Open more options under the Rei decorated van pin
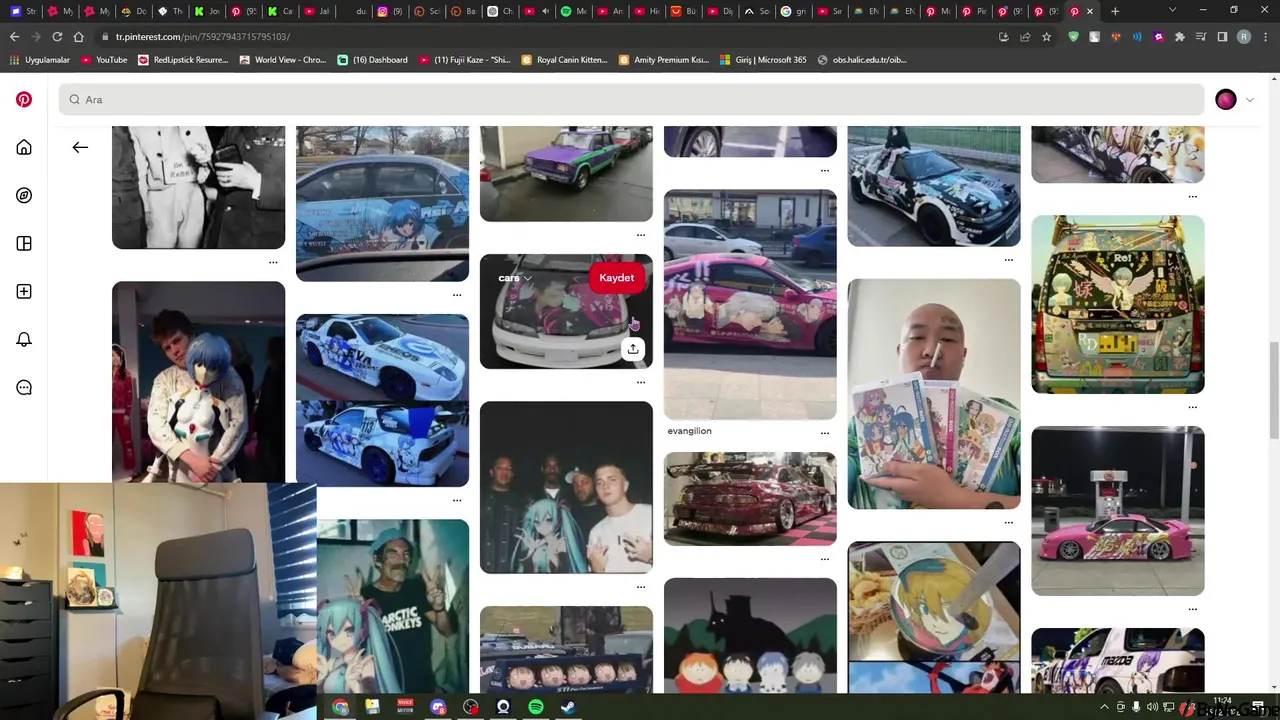The image size is (1280, 720). (1193, 407)
